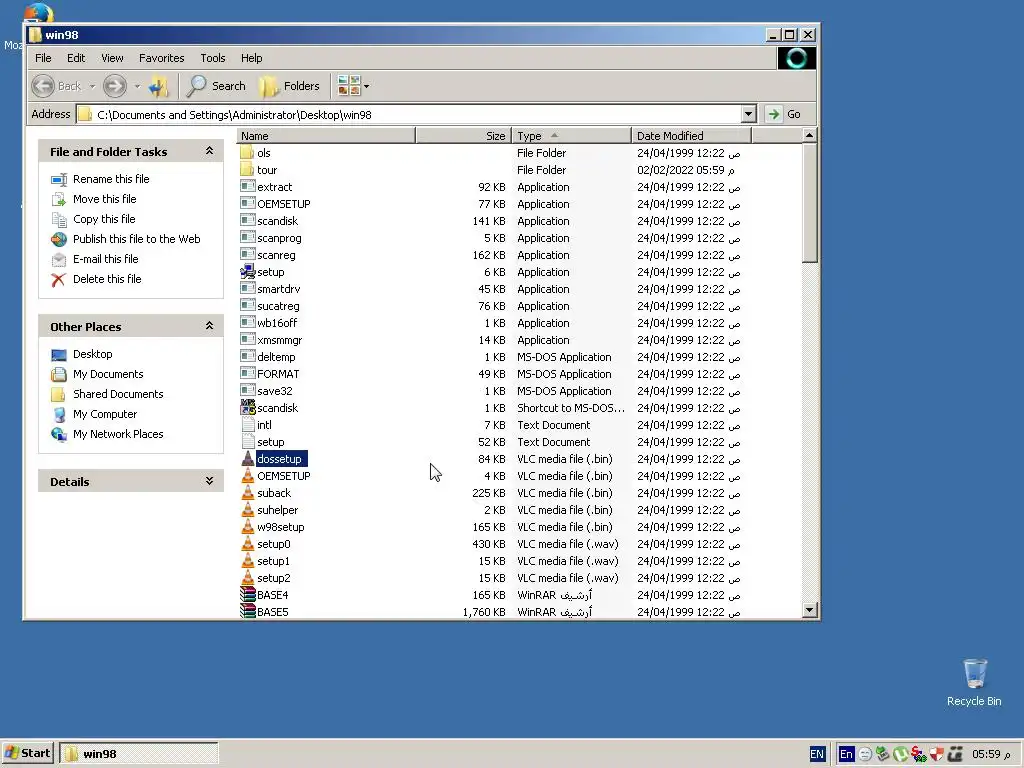The width and height of the screenshot is (1024, 768).
Task: Expand the Details panel
Action: [209, 481]
